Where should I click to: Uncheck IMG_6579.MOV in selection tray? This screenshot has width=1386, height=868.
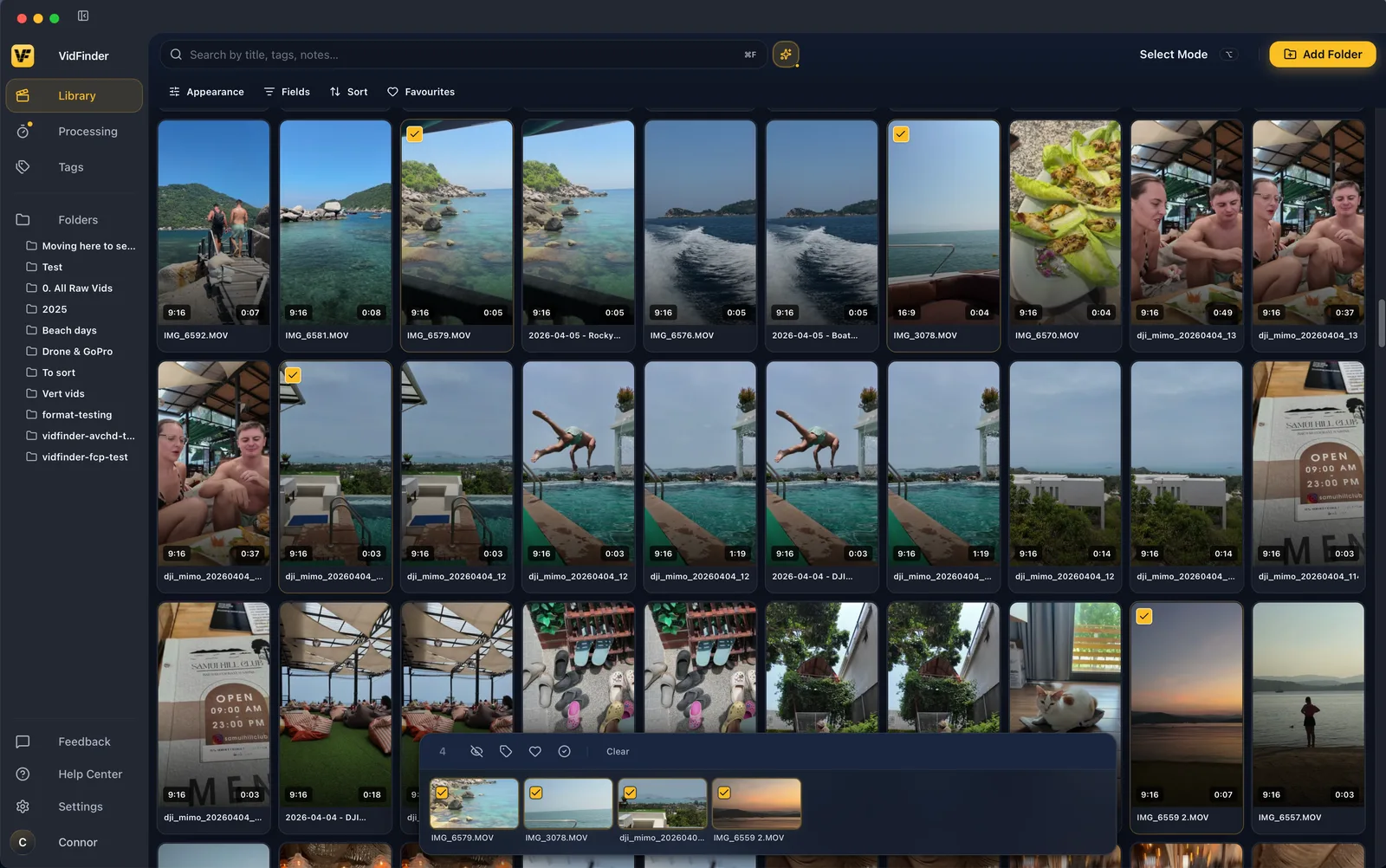442,793
